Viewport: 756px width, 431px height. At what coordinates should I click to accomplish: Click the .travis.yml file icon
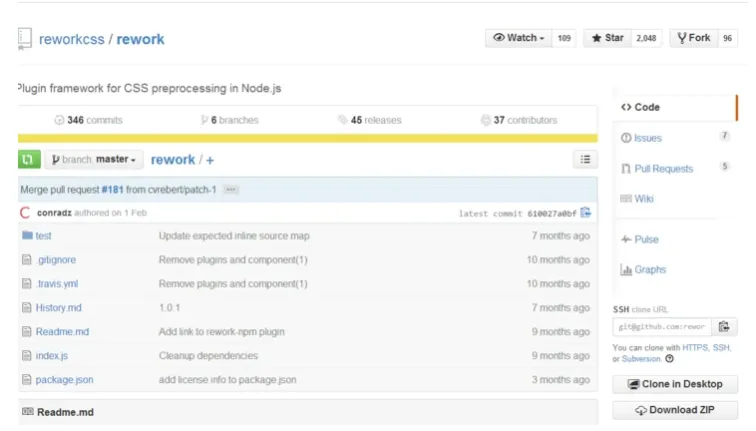[27, 283]
